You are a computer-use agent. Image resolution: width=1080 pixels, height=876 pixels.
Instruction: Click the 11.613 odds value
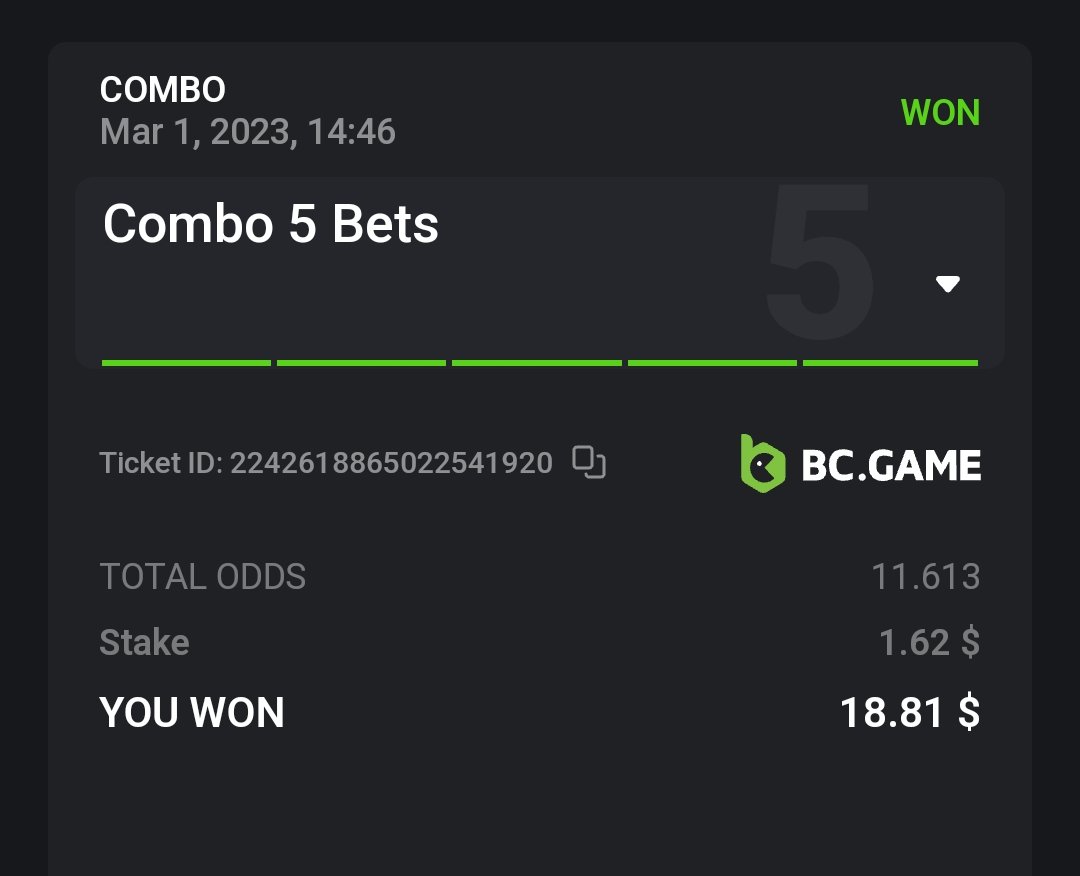coord(925,577)
